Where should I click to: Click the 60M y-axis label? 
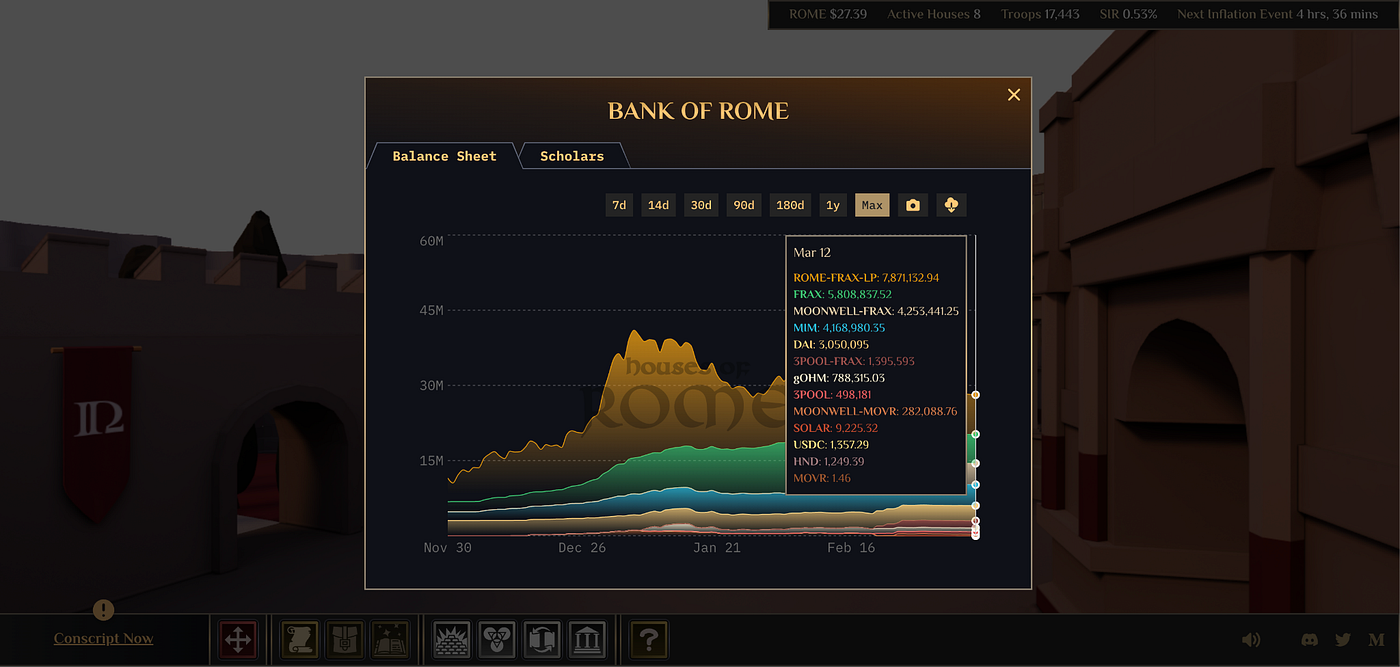[x=431, y=241]
